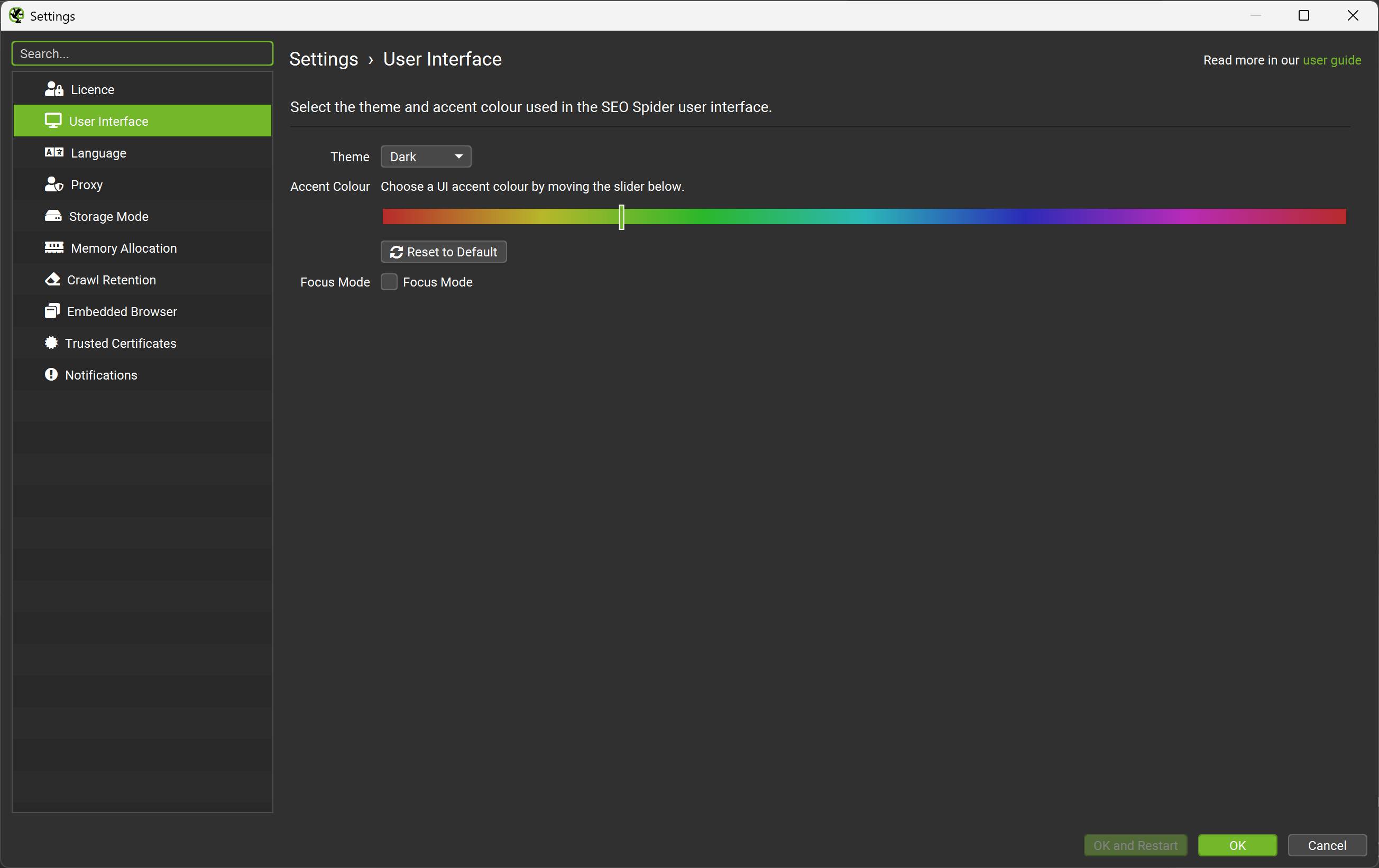Viewport: 1379px width, 868px height.
Task: Click the Trusted Certificates badge icon
Action: point(51,343)
